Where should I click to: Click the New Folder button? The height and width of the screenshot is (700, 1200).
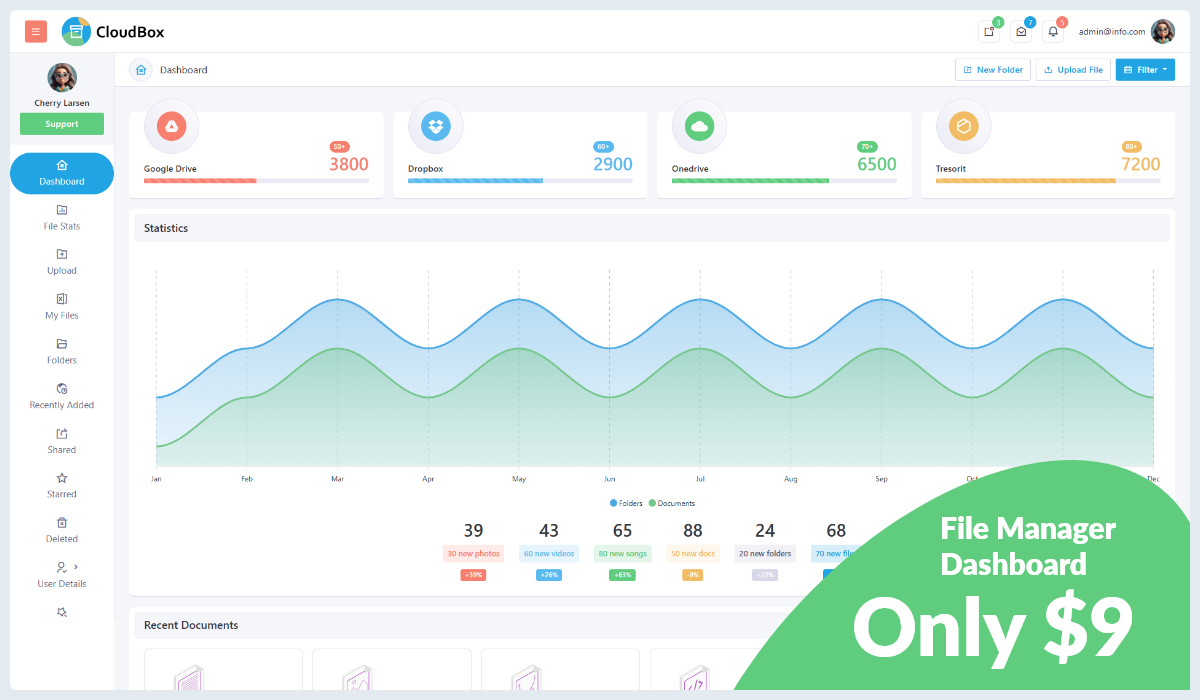[x=992, y=69]
